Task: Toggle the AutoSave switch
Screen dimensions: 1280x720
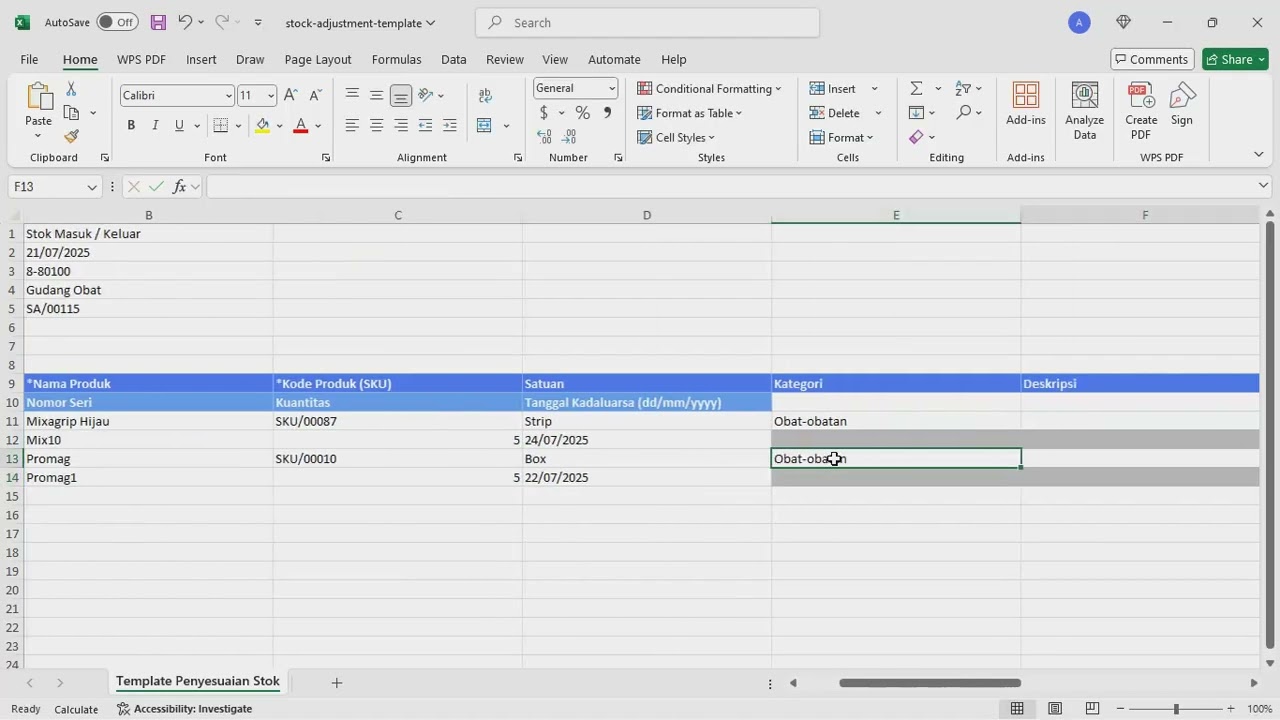Action: (x=118, y=22)
